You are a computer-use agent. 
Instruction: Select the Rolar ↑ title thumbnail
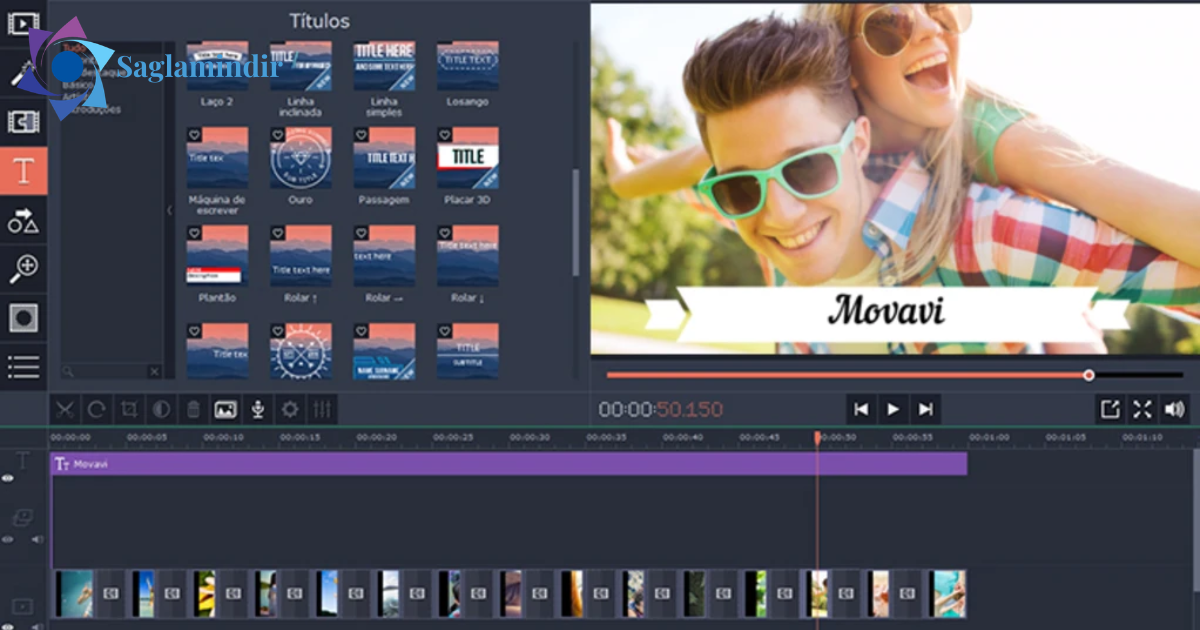click(x=301, y=256)
